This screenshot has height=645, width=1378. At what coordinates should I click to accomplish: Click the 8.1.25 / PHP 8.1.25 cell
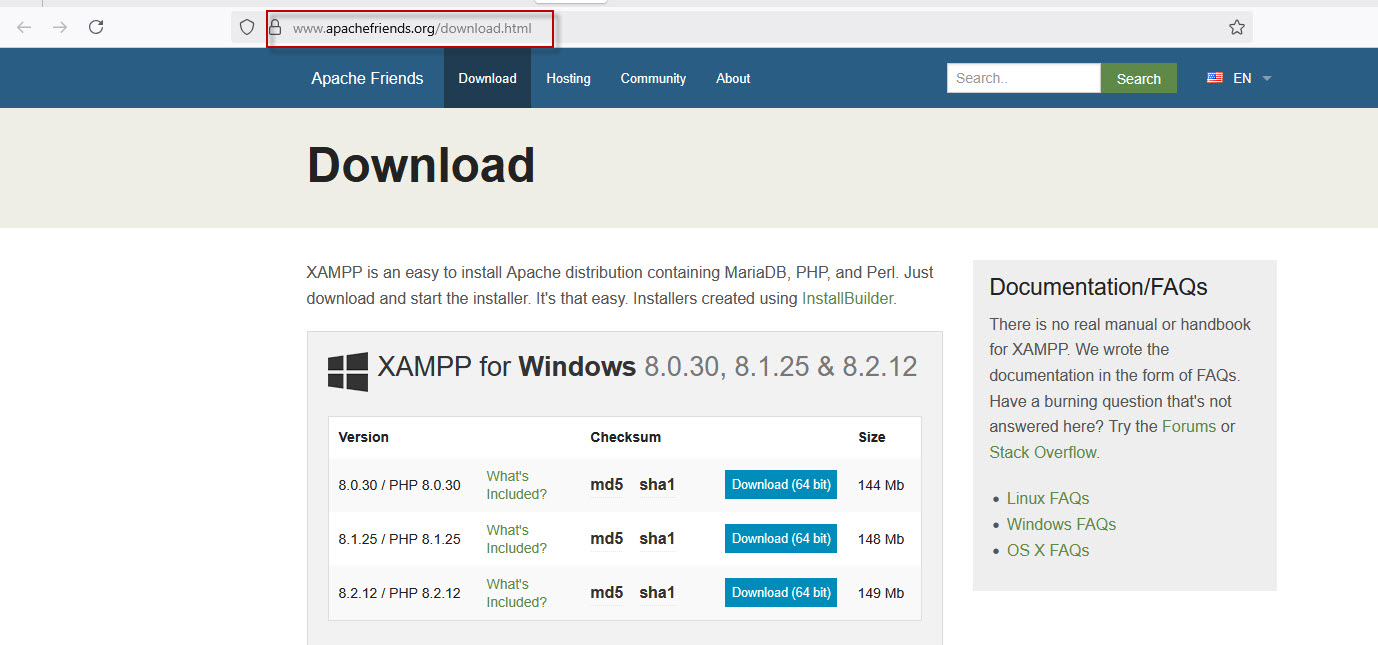[x=400, y=539]
